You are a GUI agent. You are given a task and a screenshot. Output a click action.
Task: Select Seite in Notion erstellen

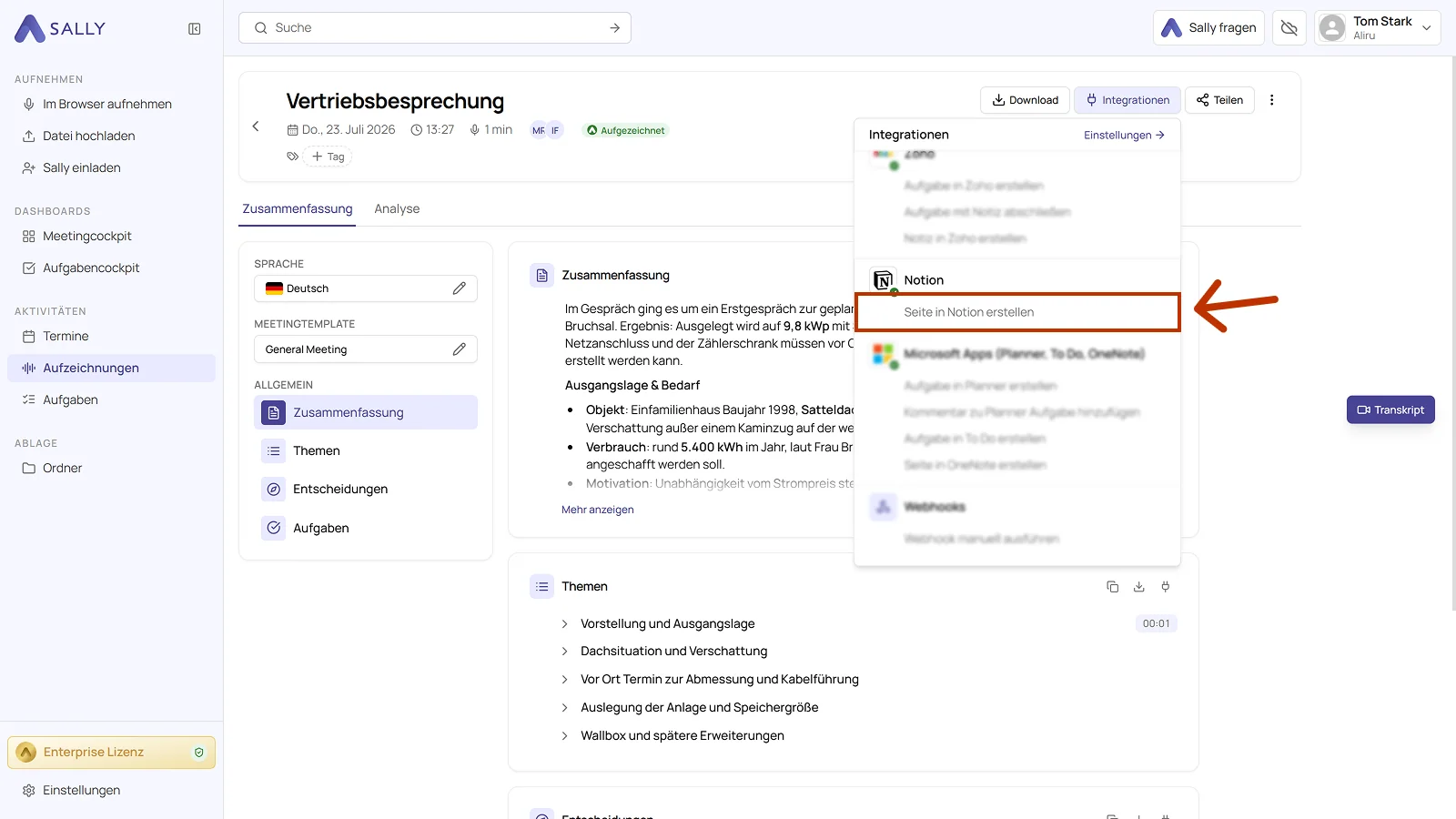[1017, 312]
